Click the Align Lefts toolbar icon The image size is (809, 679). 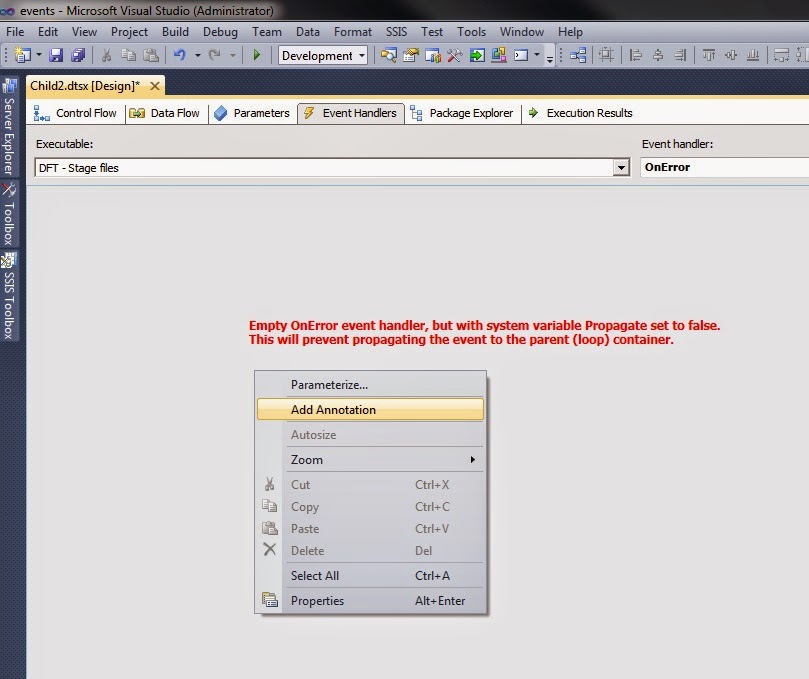point(636,55)
